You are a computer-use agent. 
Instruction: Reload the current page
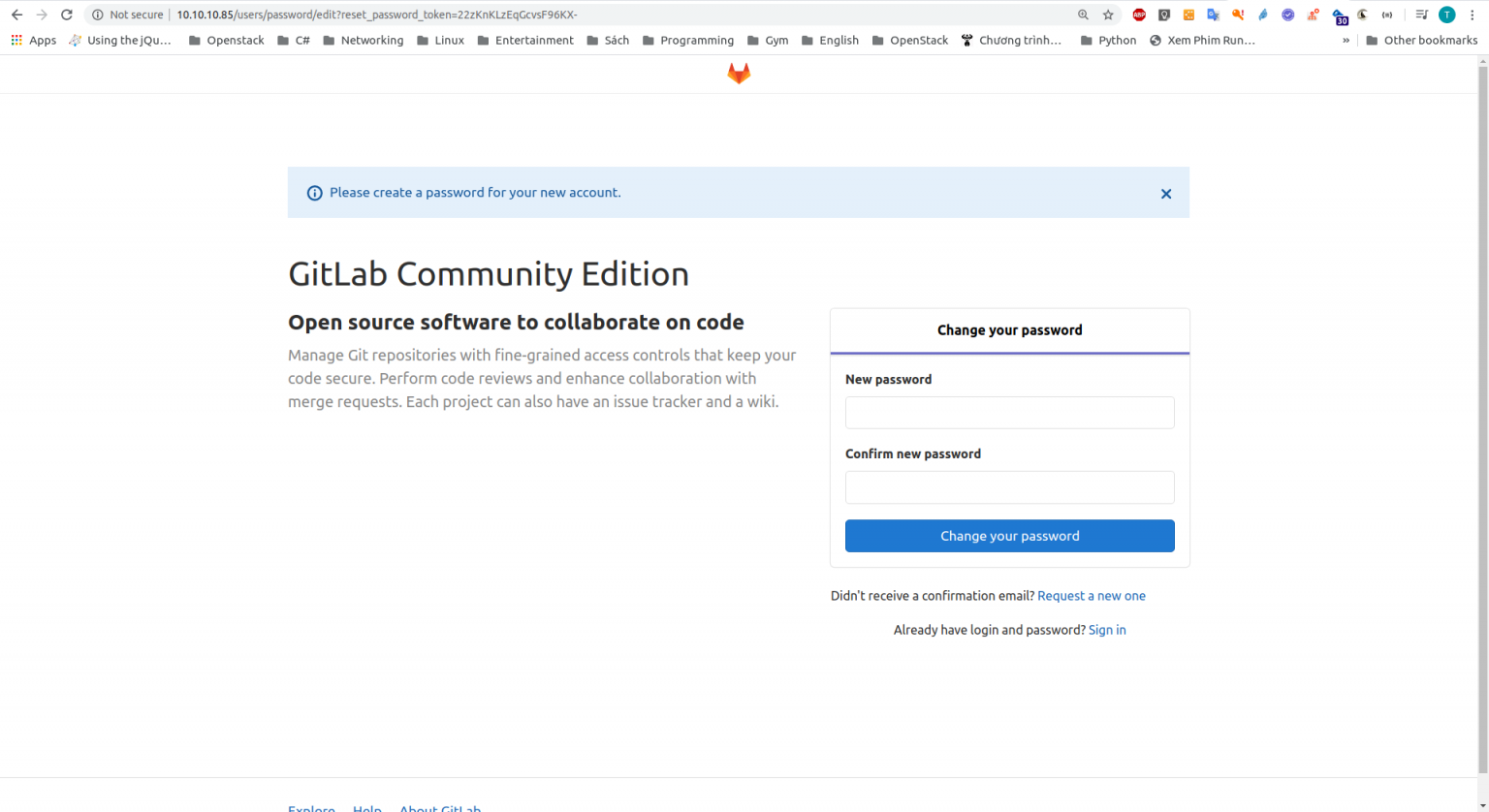67,15
